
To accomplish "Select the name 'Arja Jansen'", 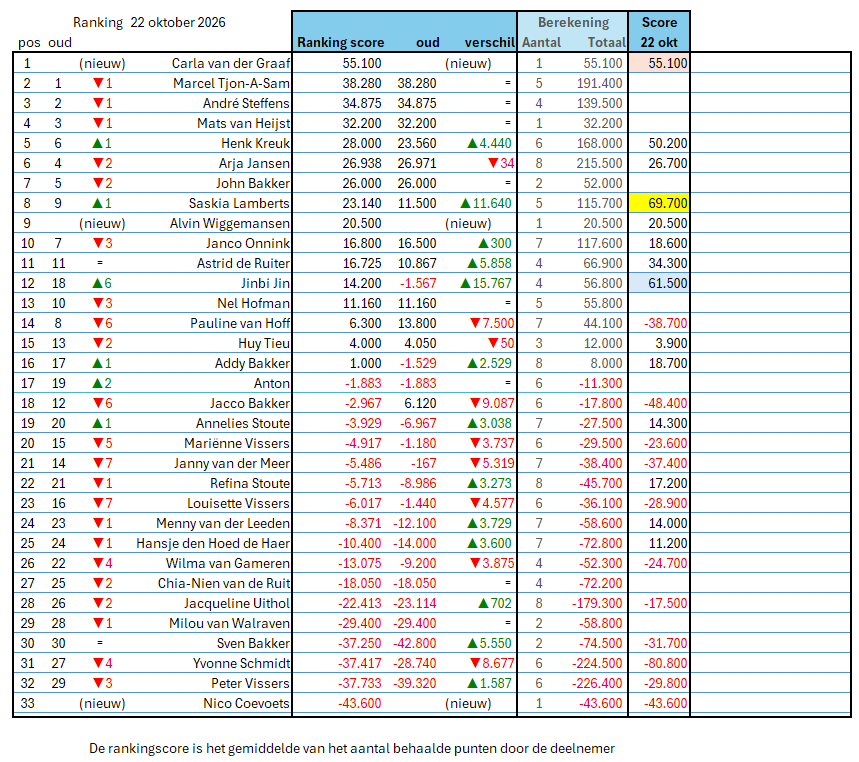I will click(x=254, y=163).
